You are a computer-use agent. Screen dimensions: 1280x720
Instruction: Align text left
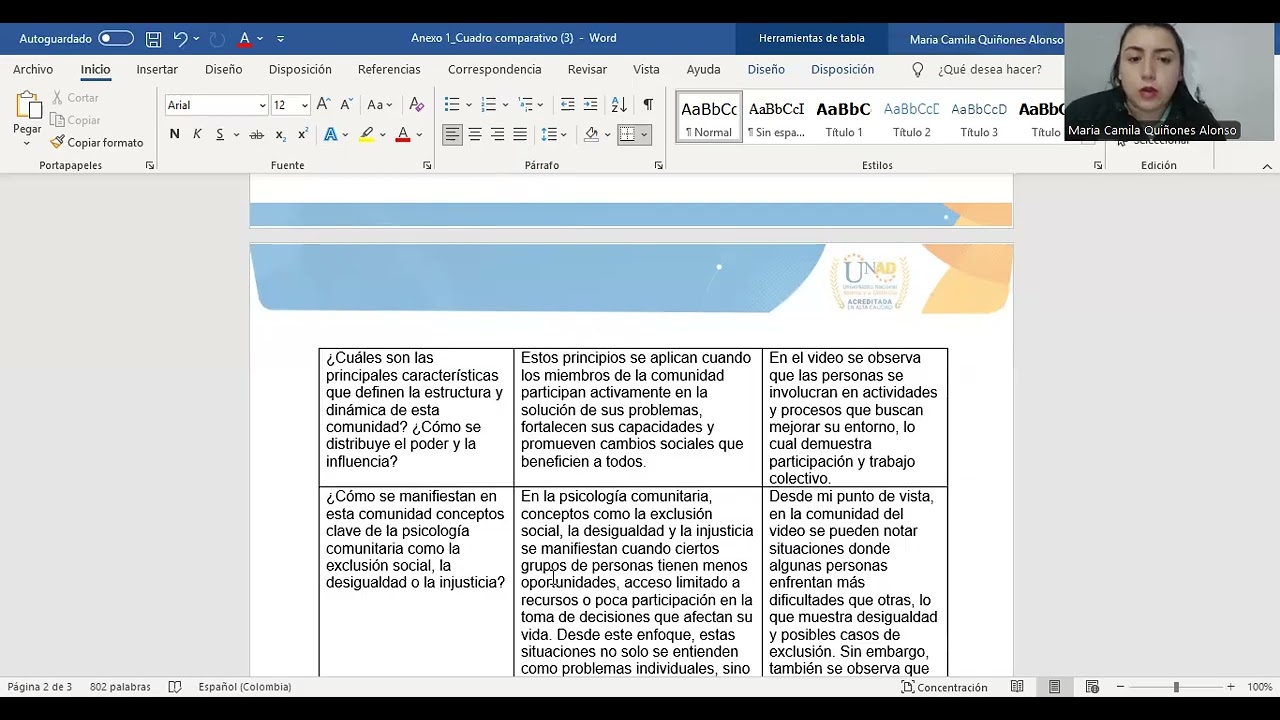pyautogui.click(x=452, y=134)
